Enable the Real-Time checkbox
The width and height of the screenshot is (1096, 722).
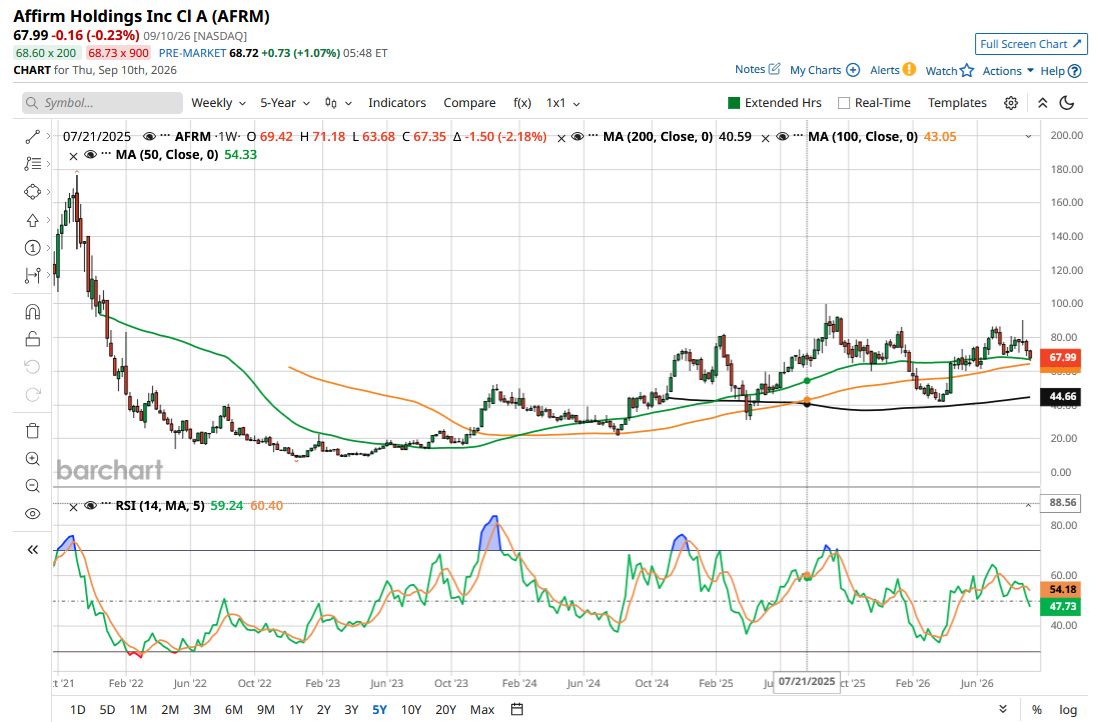click(844, 103)
